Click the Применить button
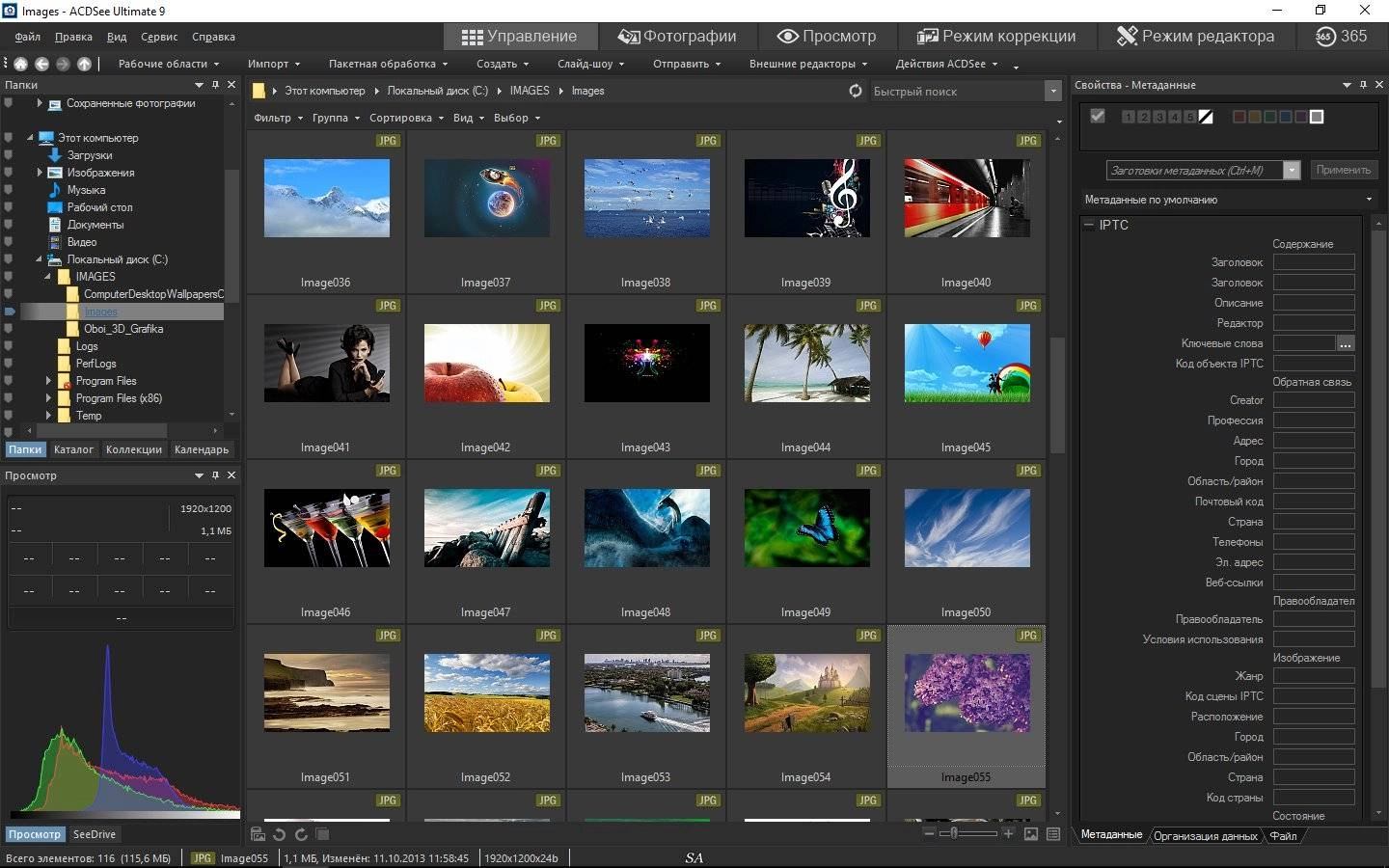The image size is (1389, 868). coord(1343,170)
